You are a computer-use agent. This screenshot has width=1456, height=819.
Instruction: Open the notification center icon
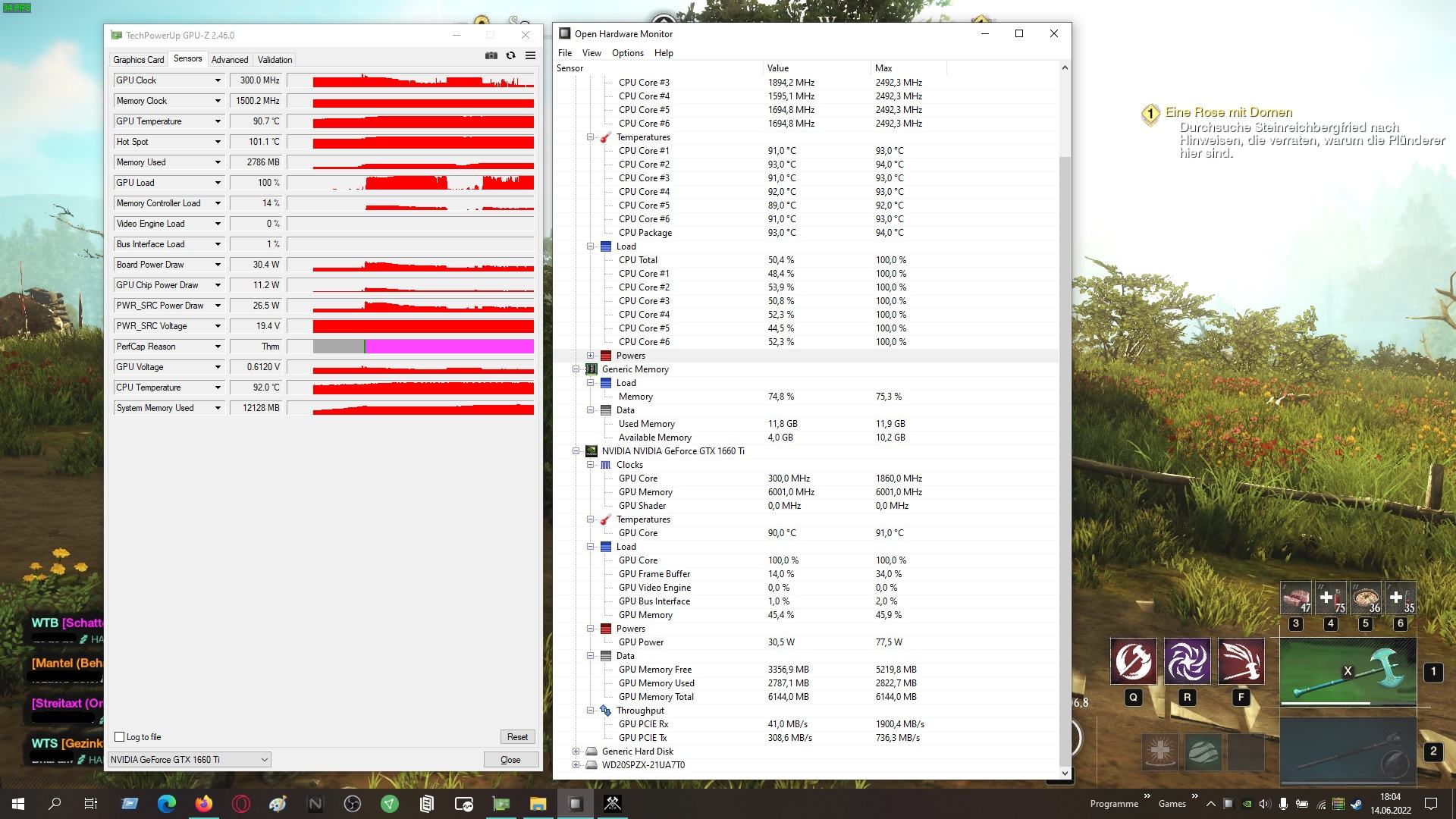click(1431, 804)
